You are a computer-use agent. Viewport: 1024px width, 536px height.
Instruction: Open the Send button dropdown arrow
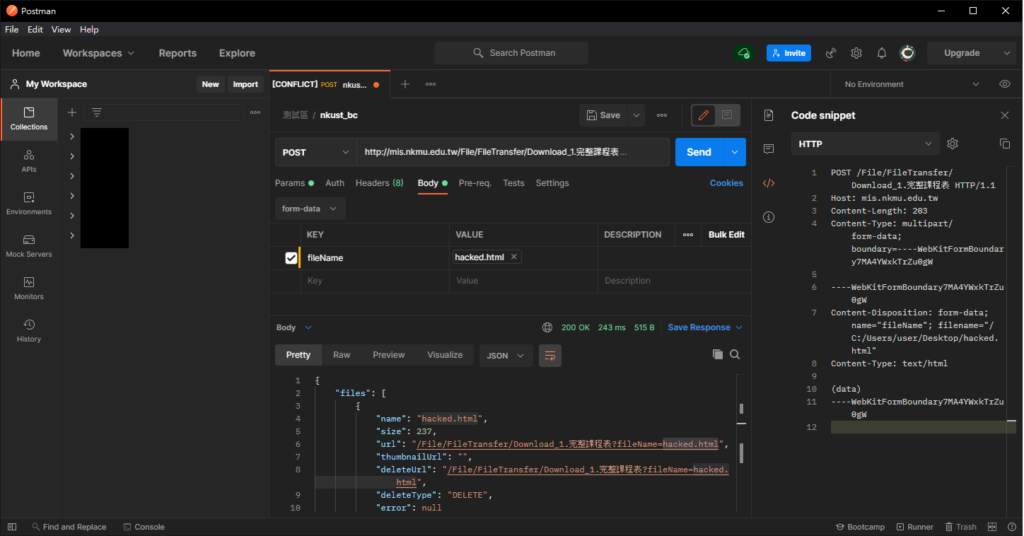click(x=734, y=152)
